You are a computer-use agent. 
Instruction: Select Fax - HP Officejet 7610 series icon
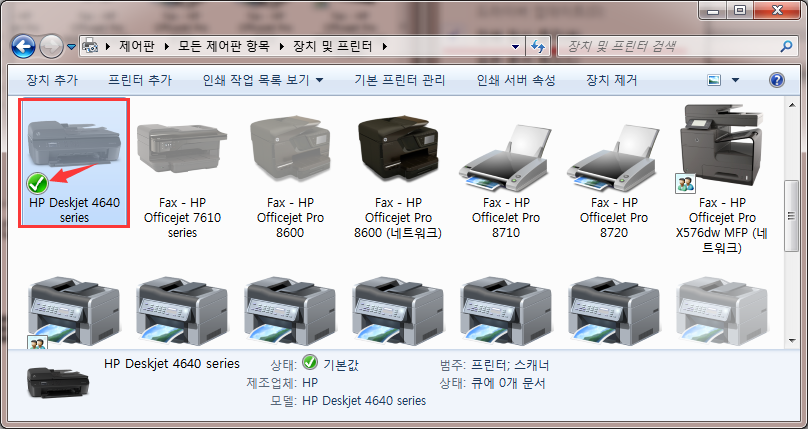[182, 148]
